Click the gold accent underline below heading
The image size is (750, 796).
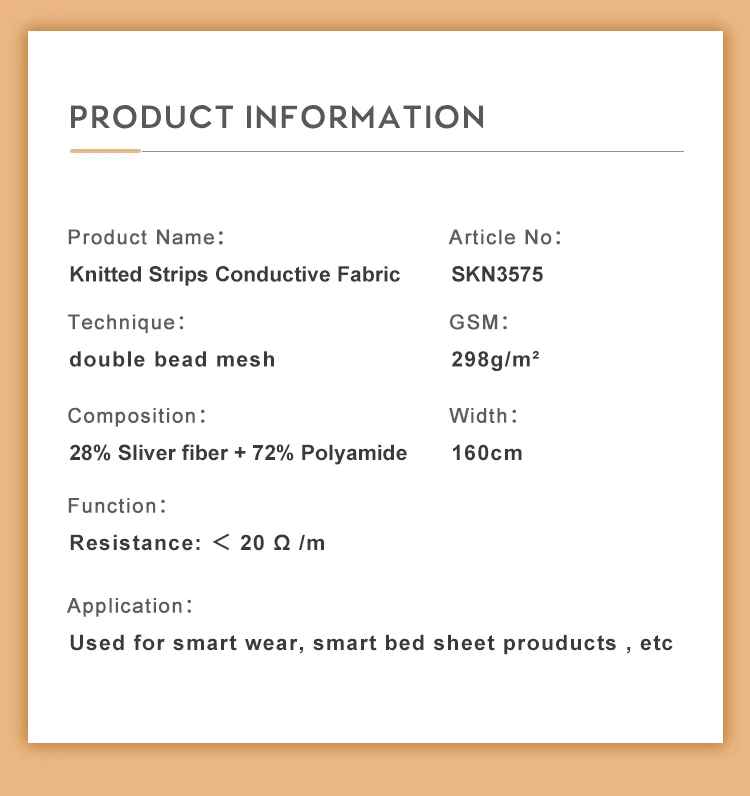click(x=105, y=151)
